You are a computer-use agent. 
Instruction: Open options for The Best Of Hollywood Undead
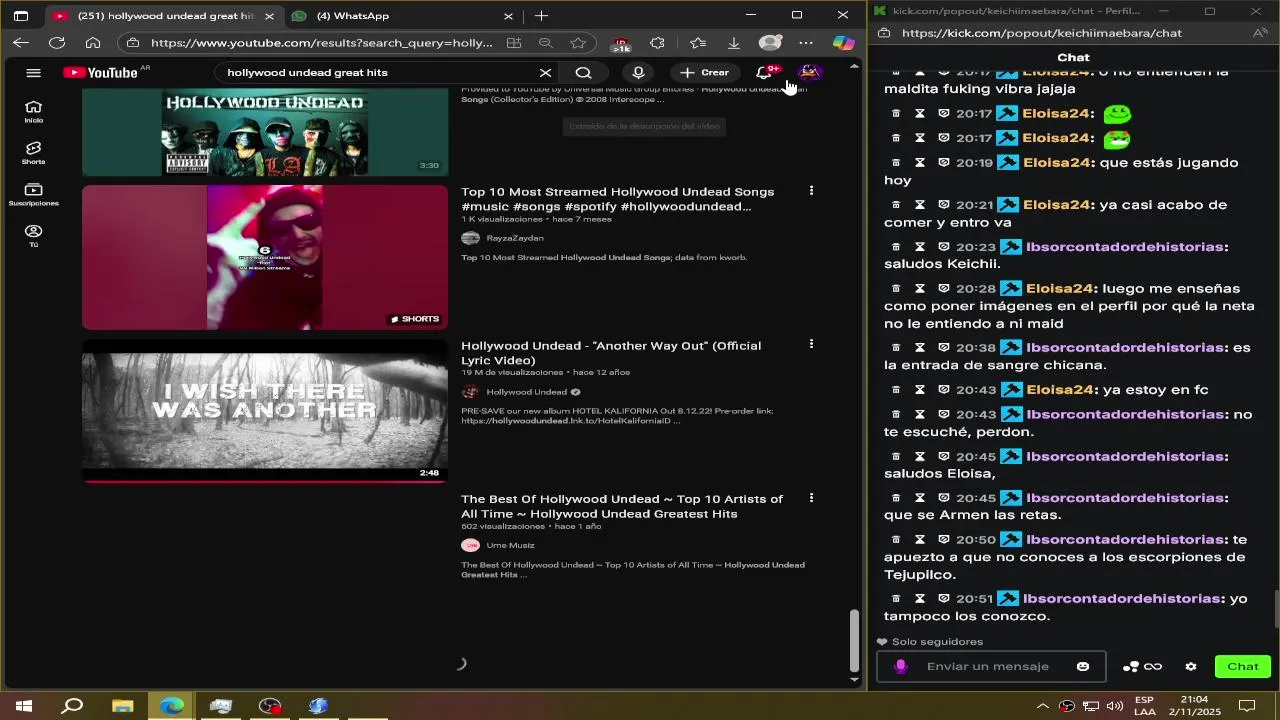tap(811, 497)
